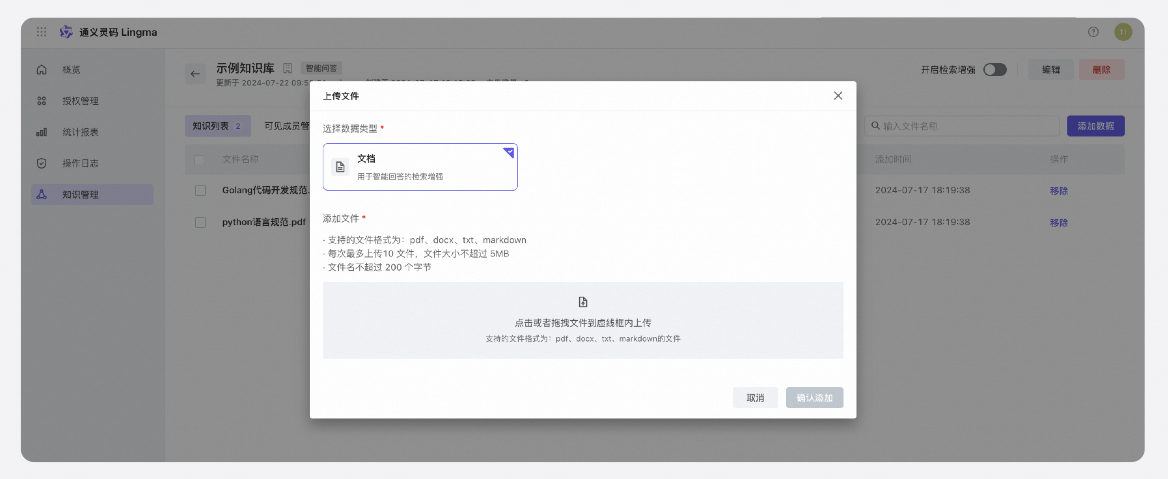Click the 添加数据 button
The width and height of the screenshot is (1168, 479).
coord(1096,126)
